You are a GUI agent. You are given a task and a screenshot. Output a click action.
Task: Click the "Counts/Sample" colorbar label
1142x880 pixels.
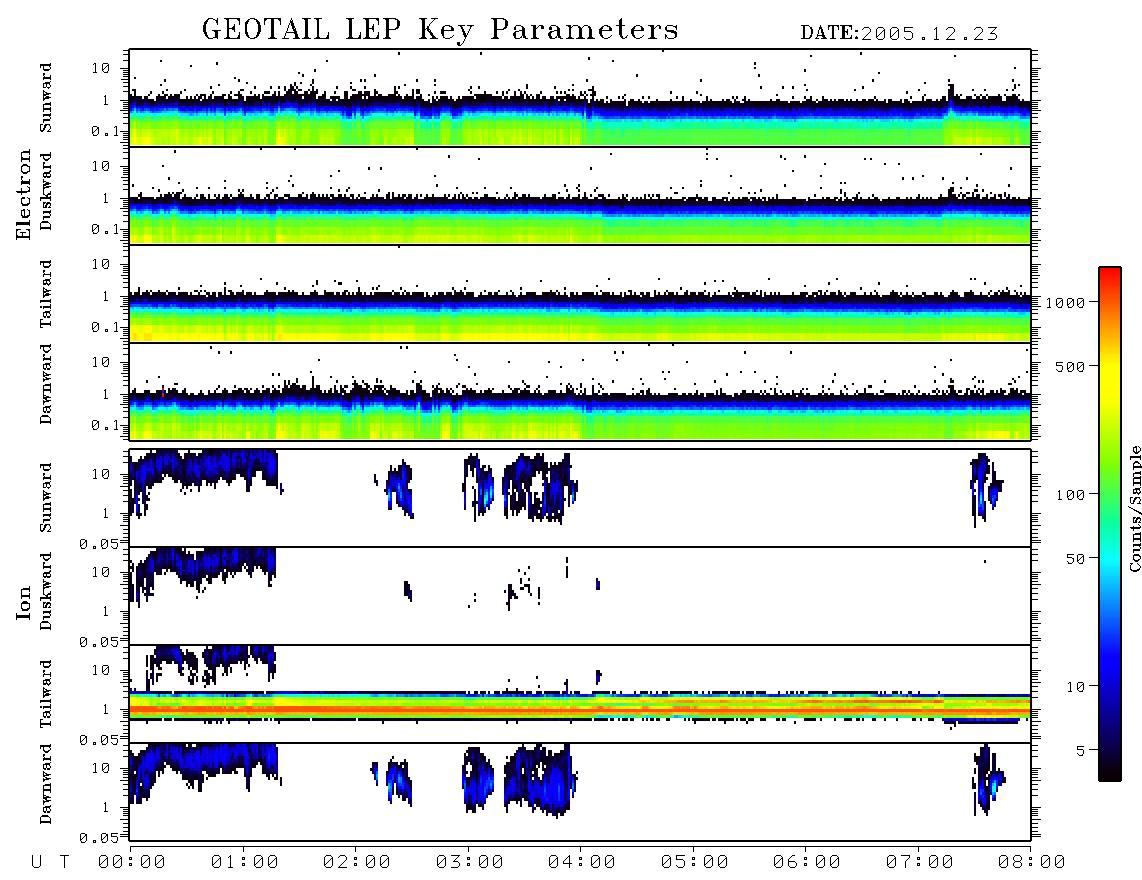(1134, 508)
